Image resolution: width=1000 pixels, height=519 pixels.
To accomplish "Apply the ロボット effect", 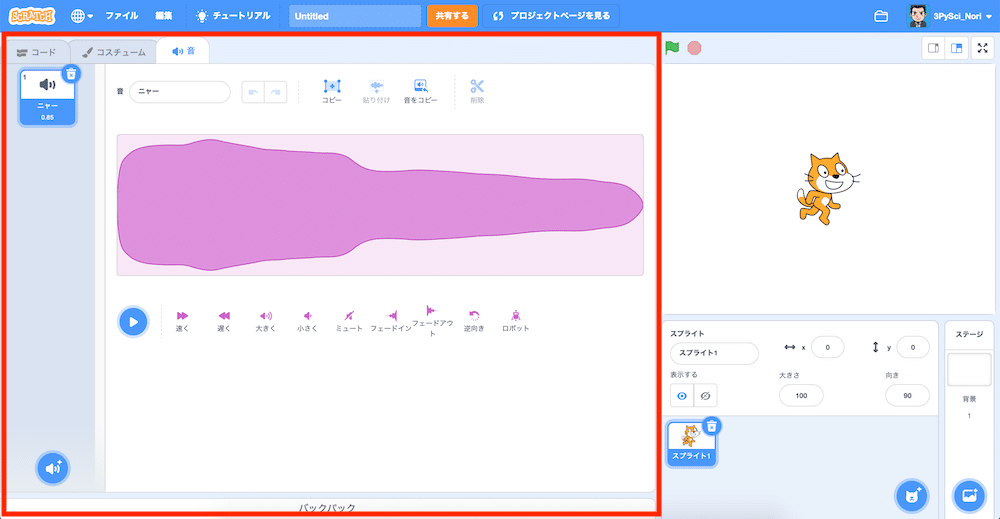I will (x=515, y=321).
